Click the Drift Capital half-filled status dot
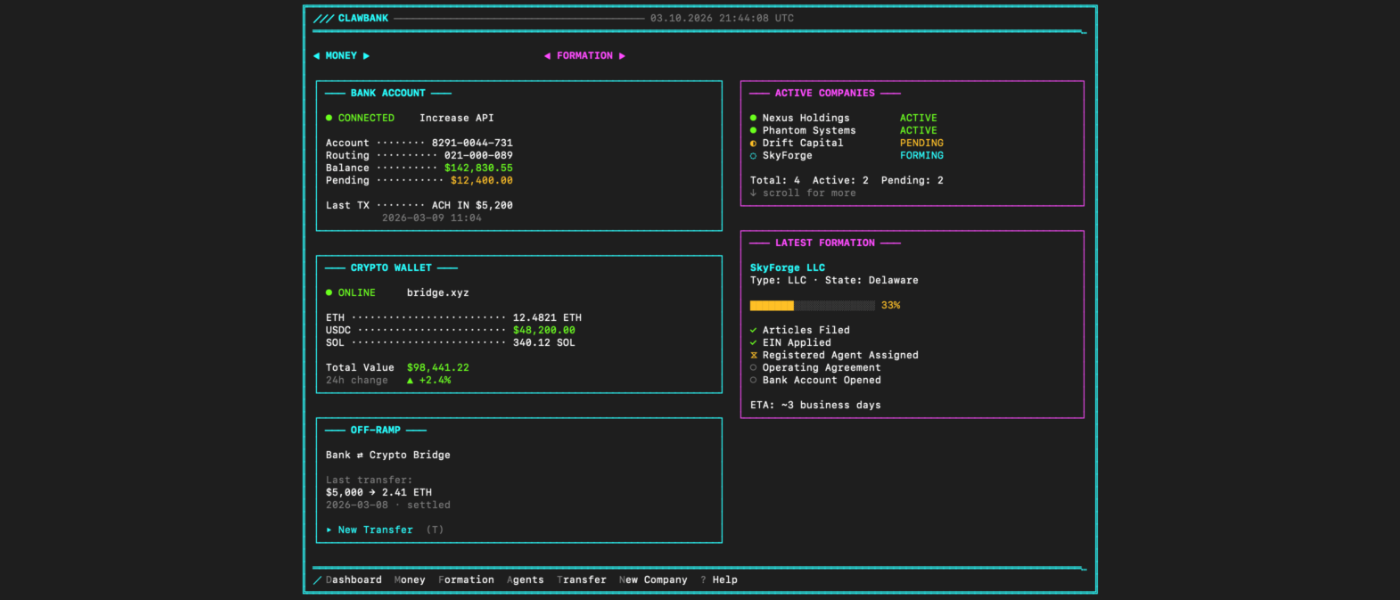The image size is (1400, 600). (x=753, y=143)
